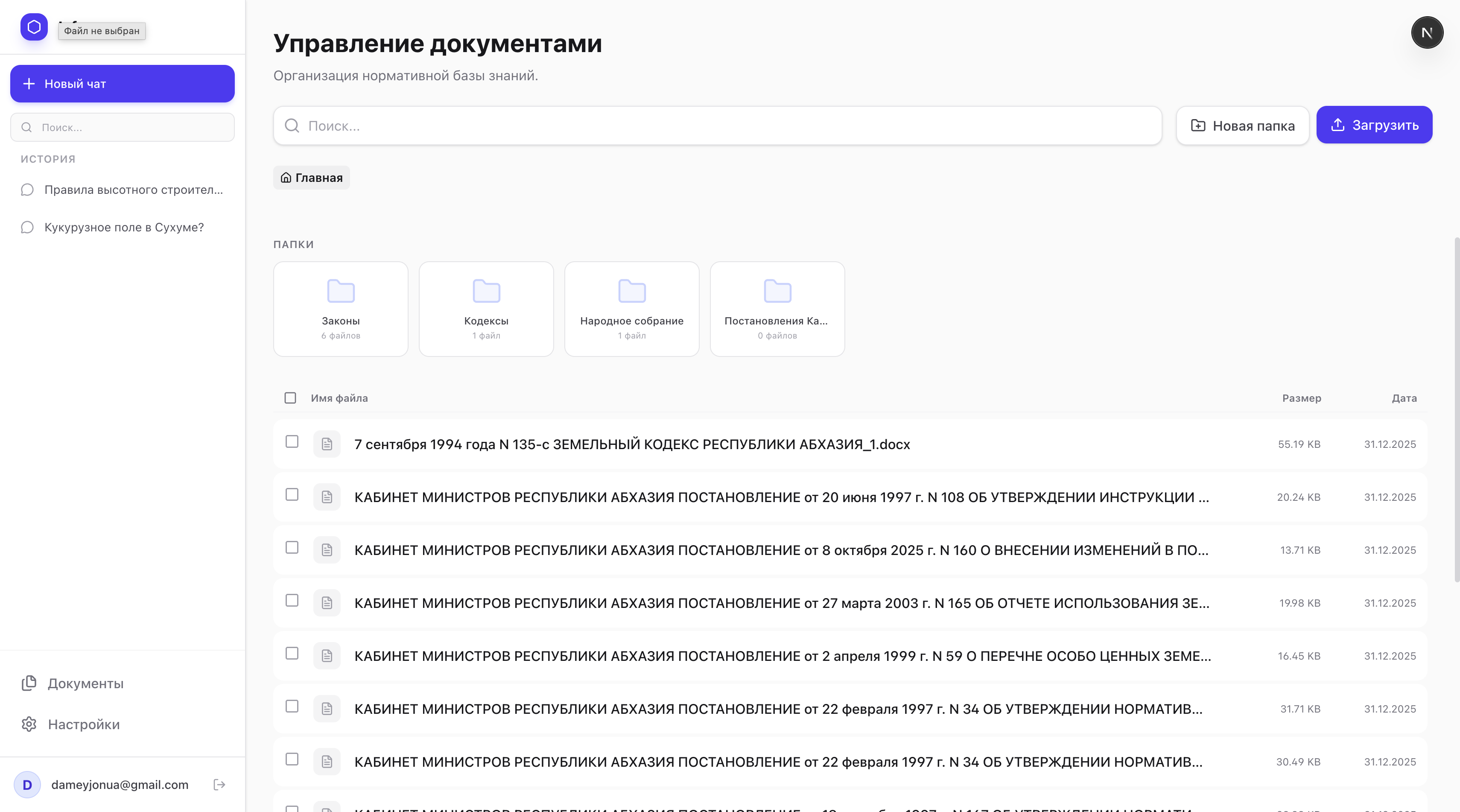Open the Законы folder icon
Viewport: 1460px width, 812px height.
click(340, 291)
